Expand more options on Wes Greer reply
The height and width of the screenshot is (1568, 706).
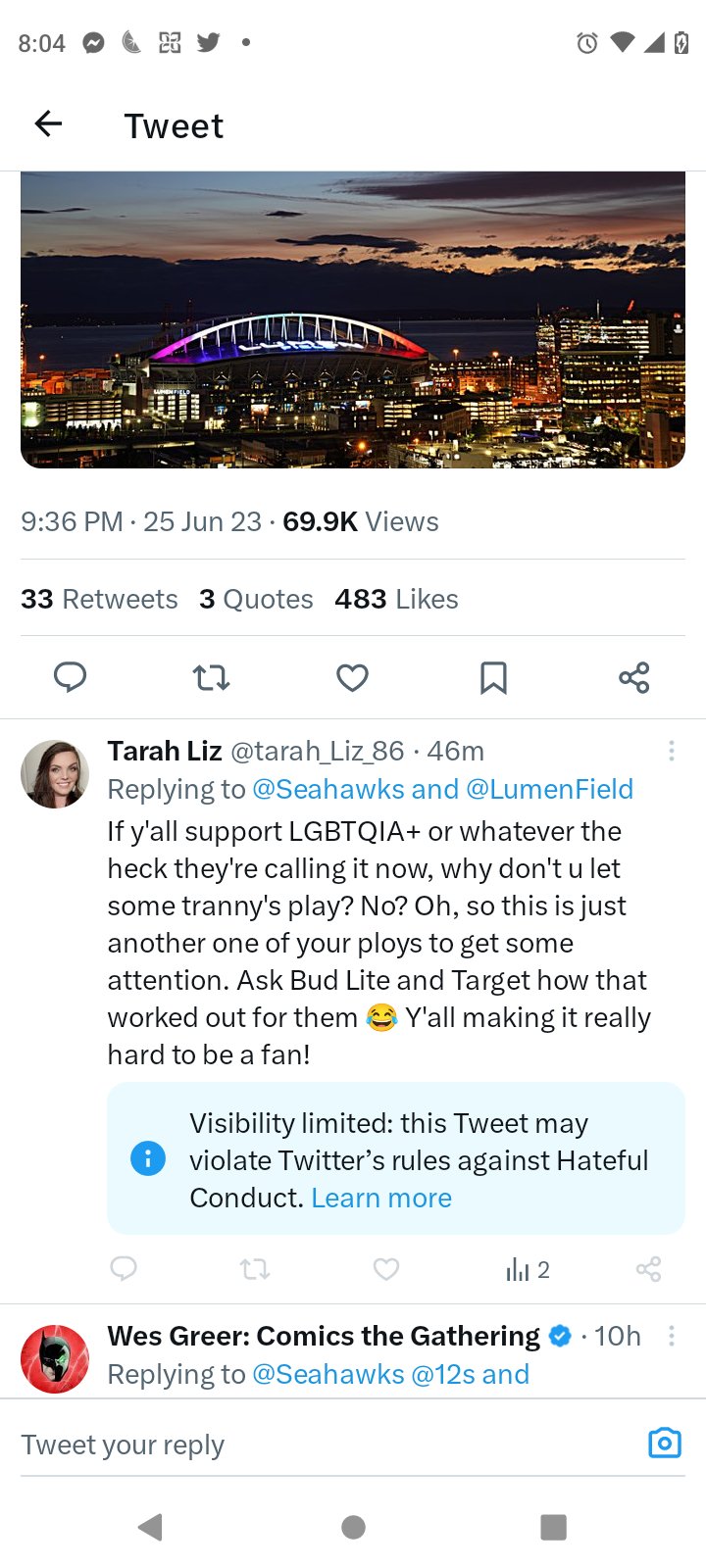[671, 1336]
